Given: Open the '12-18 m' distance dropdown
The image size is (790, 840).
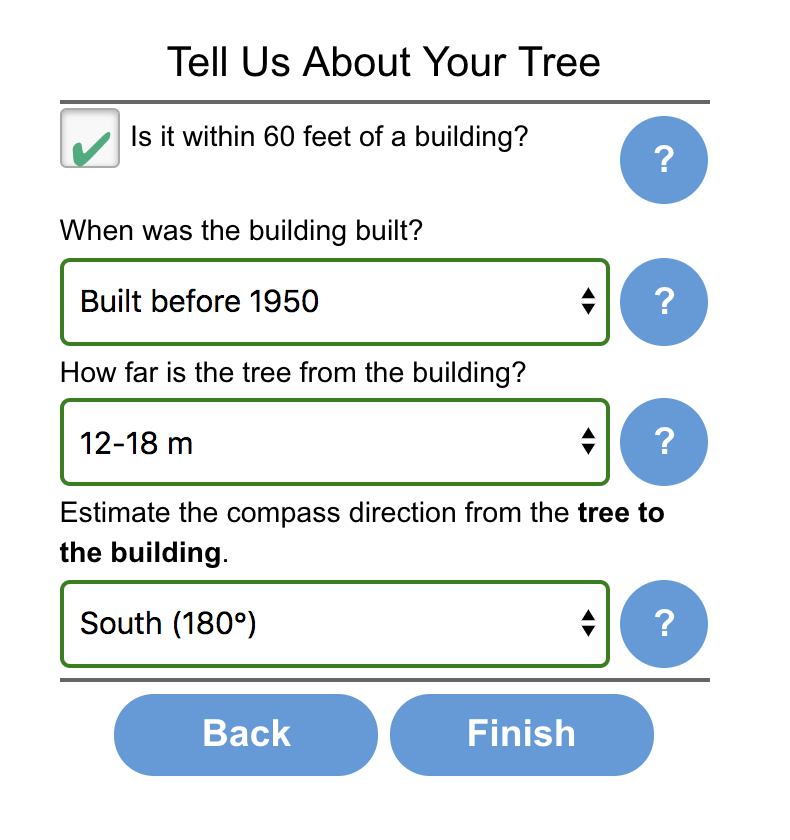Looking at the screenshot, I should click(335, 442).
